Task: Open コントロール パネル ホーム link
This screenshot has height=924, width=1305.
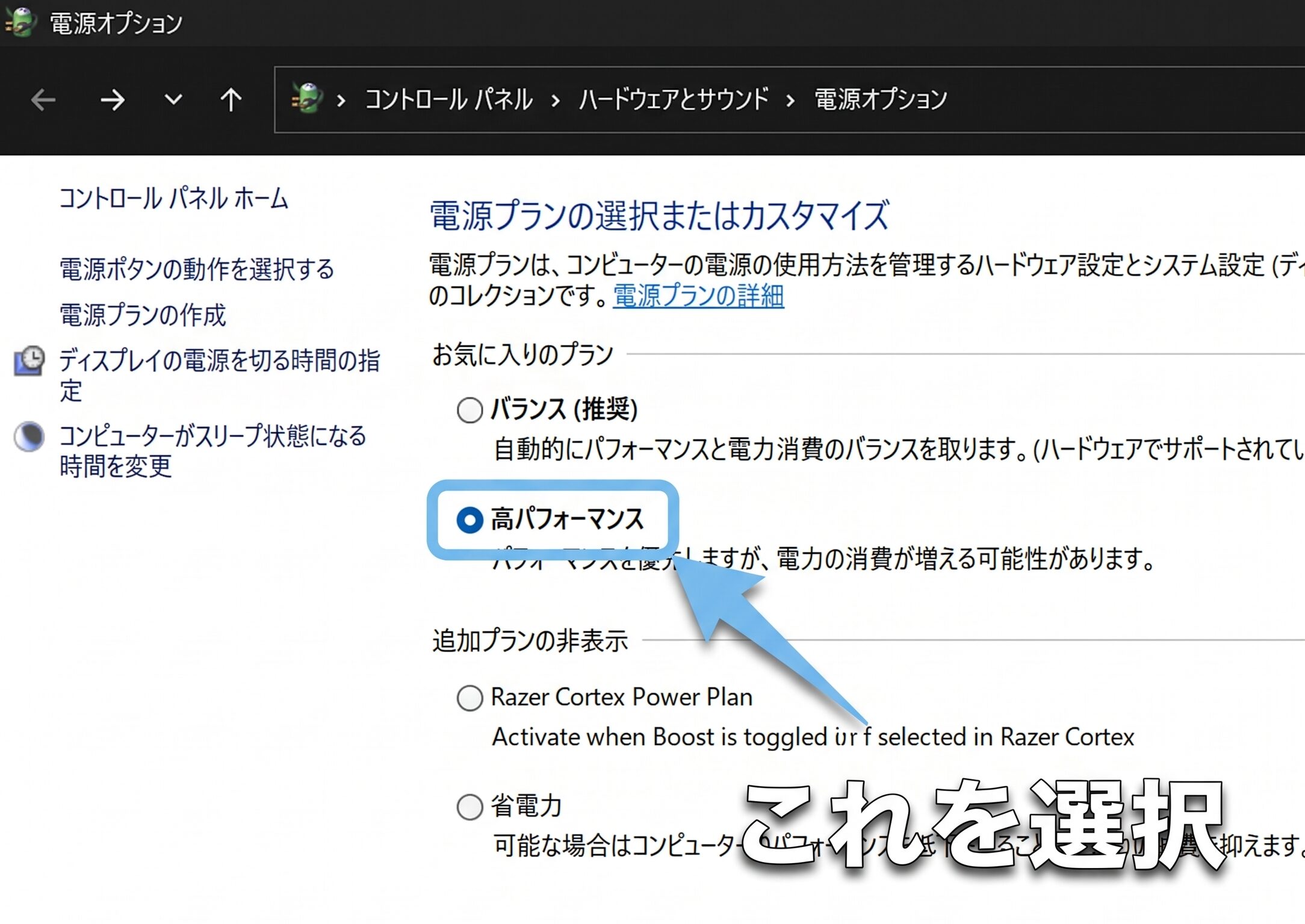Action: pyautogui.click(x=173, y=198)
